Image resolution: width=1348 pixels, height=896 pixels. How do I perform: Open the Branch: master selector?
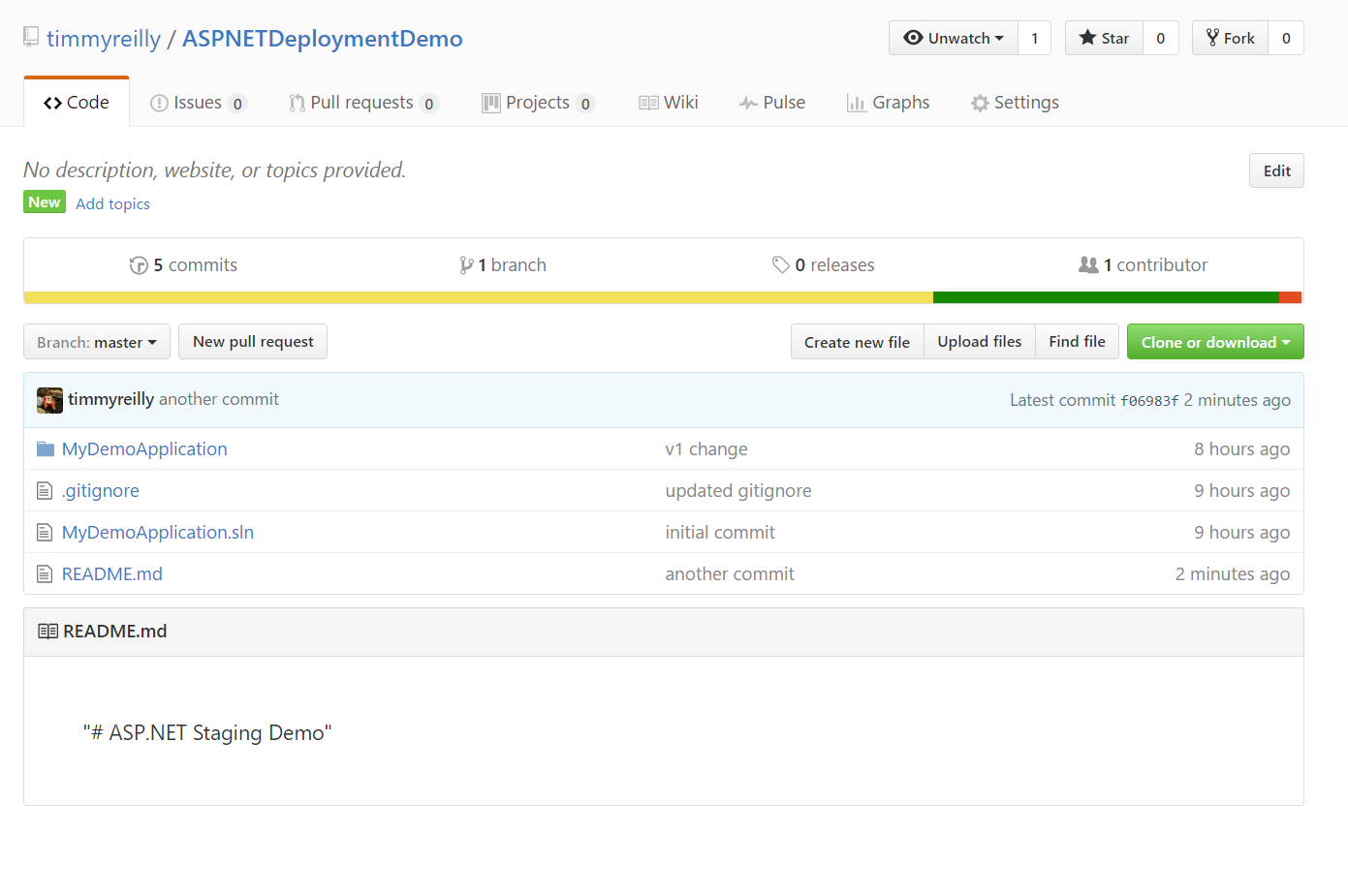pos(97,342)
